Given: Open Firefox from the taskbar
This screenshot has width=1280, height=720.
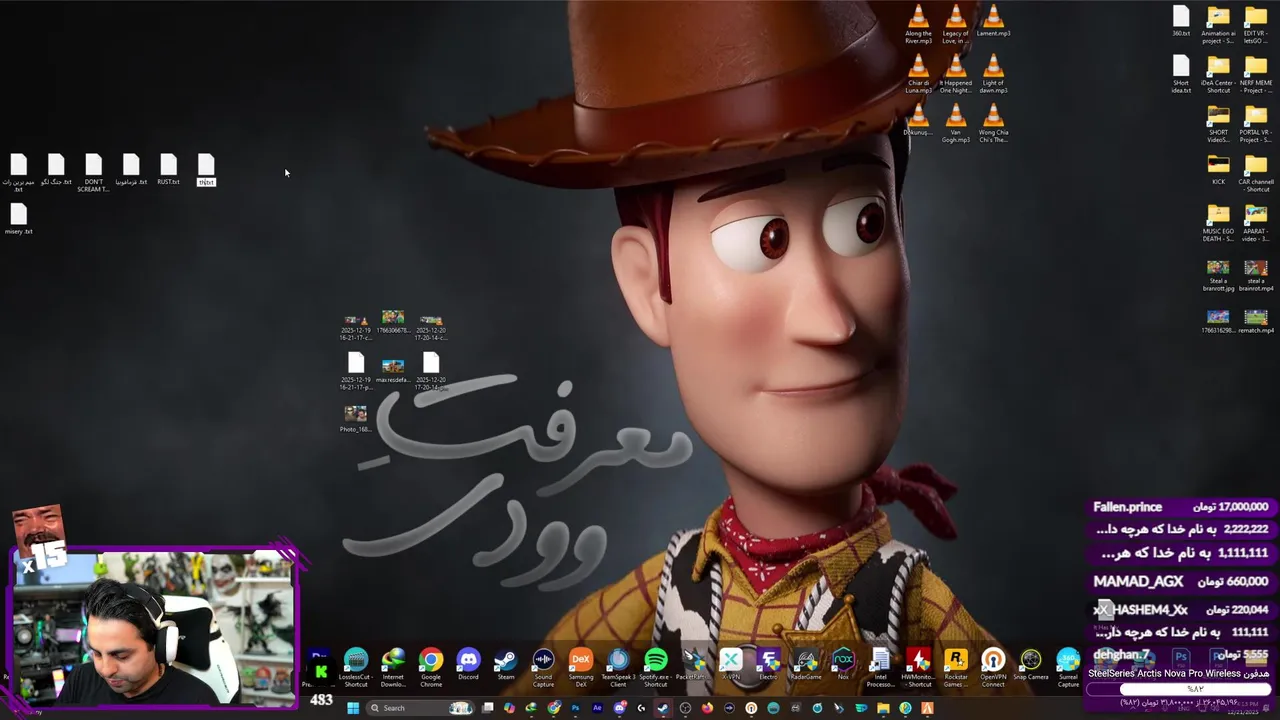Looking at the screenshot, I should 707,708.
